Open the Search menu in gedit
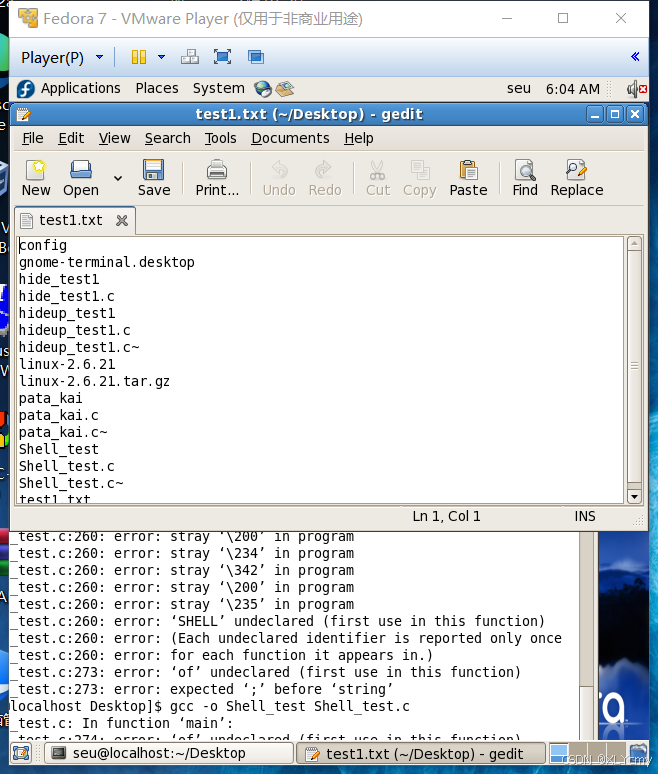The width and height of the screenshot is (658, 774). tap(167, 138)
